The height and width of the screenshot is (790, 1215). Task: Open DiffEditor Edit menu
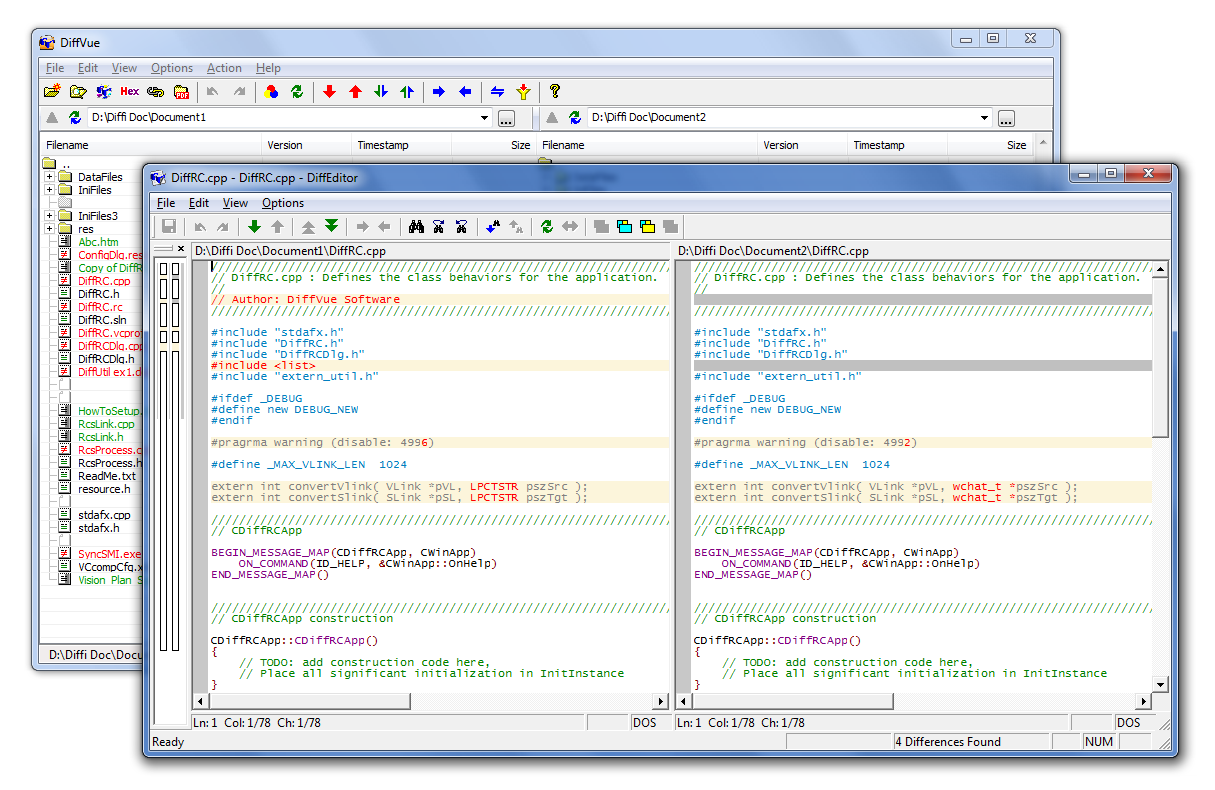point(199,203)
